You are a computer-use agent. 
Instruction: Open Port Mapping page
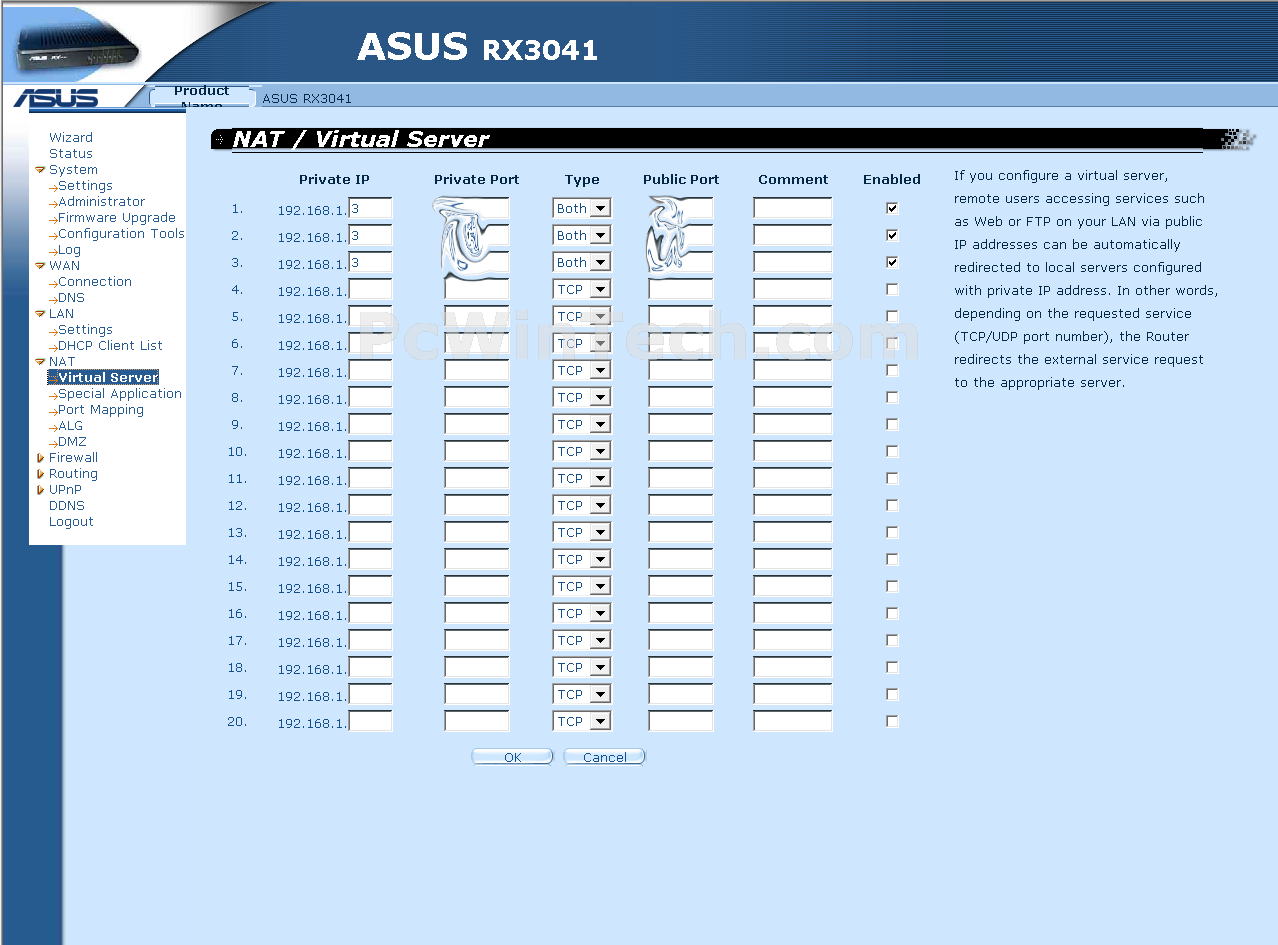[x=101, y=410]
